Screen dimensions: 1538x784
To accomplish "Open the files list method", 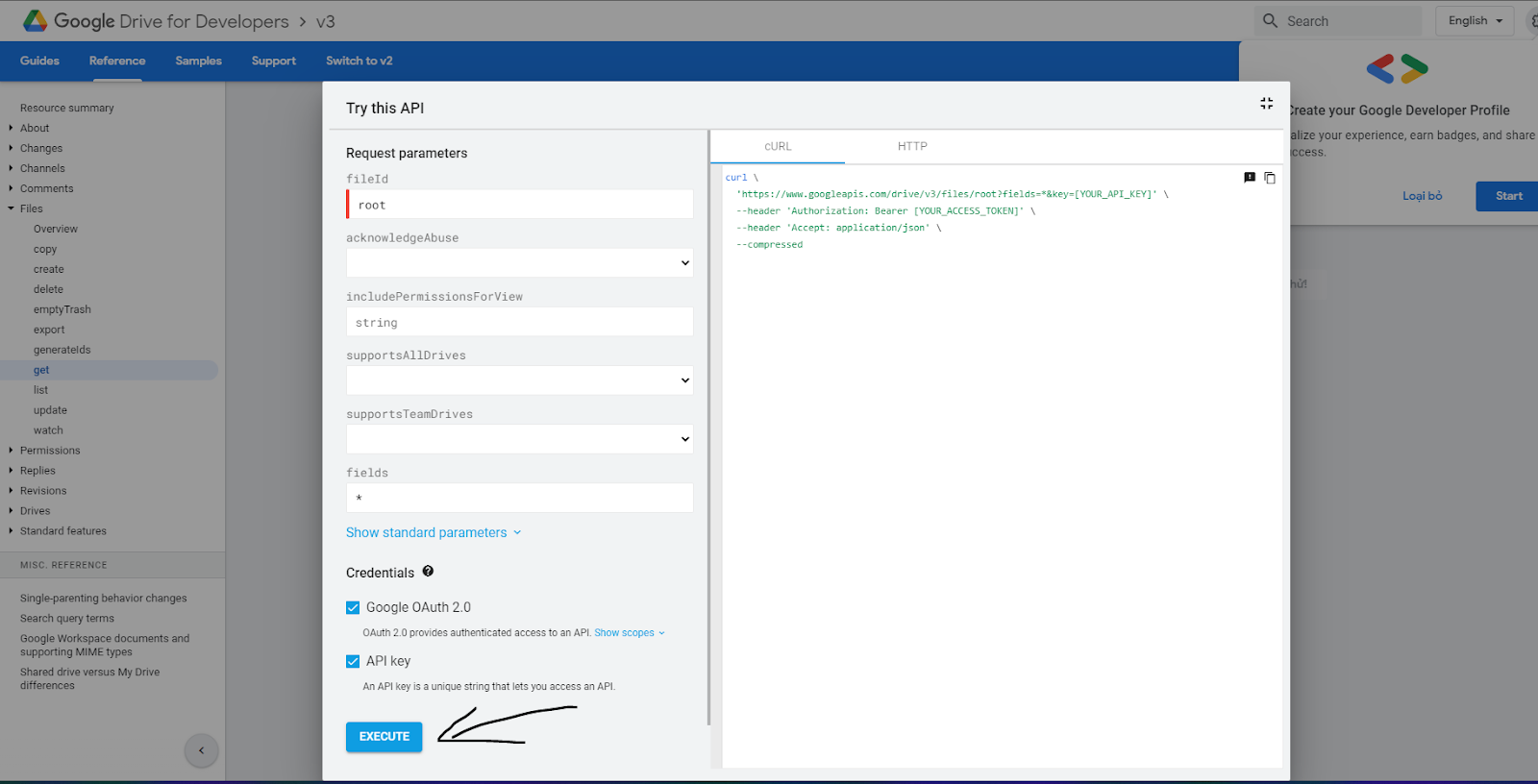I will (x=40, y=390).
